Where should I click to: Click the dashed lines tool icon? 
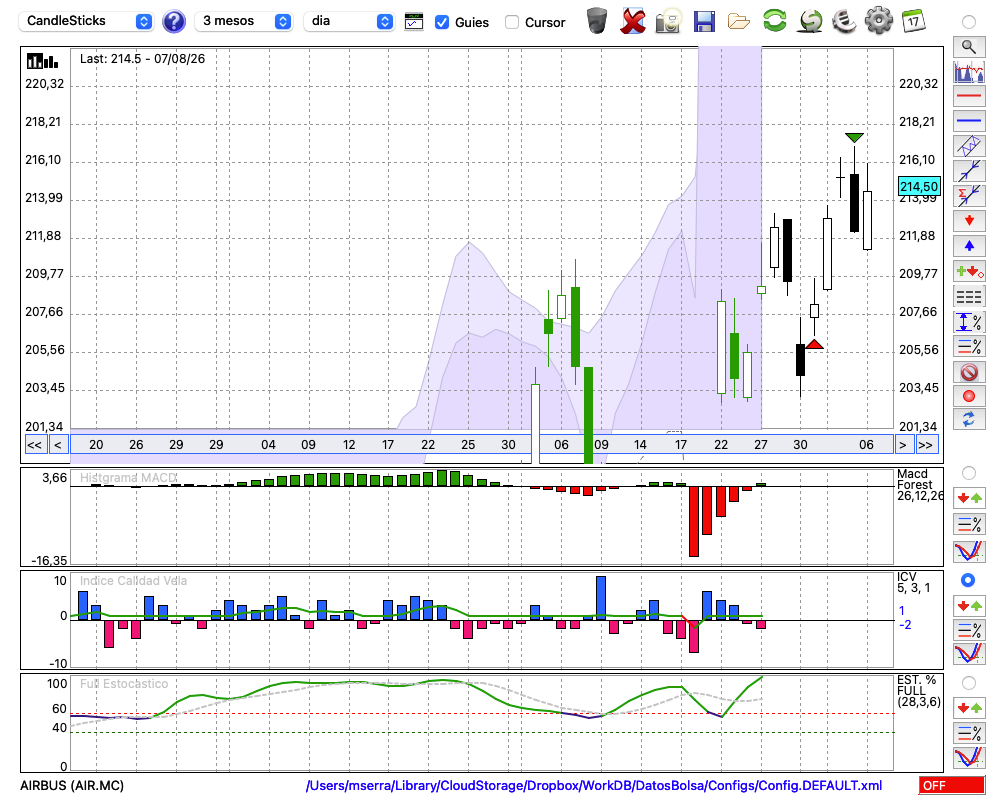coord(969,297)
